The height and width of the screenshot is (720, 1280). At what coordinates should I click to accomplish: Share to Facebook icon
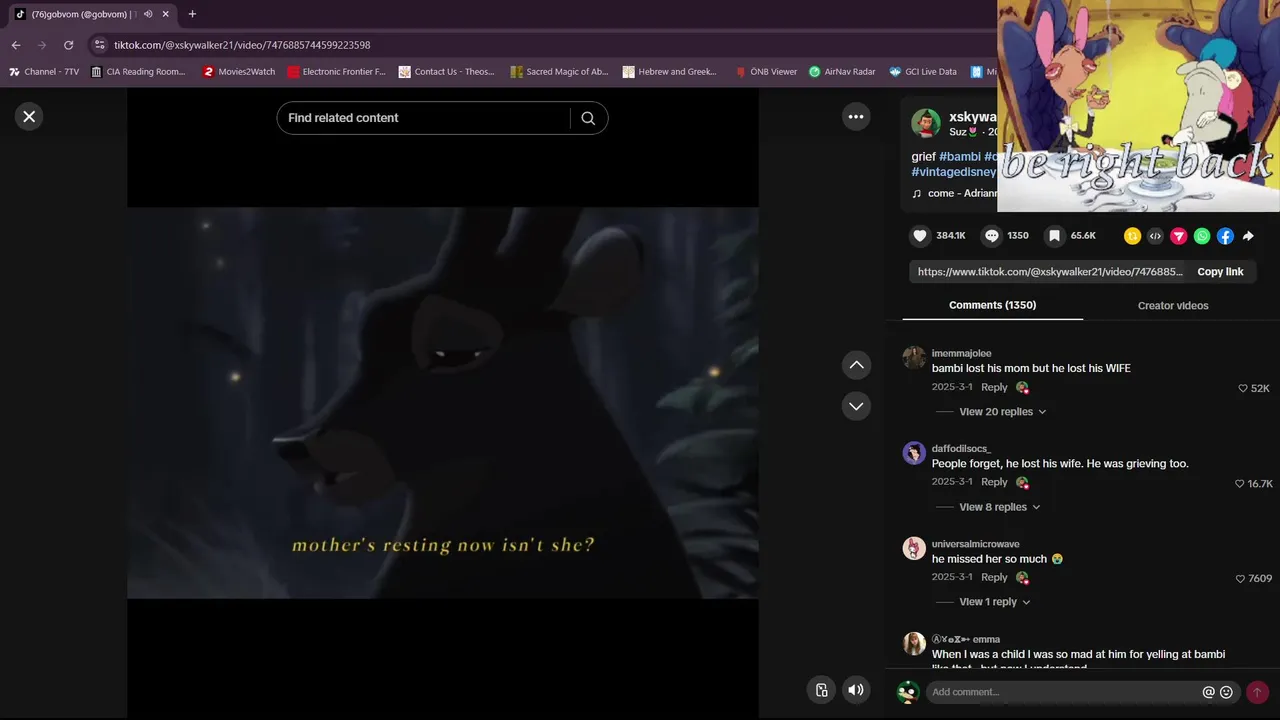click(x=1225, y=236)
